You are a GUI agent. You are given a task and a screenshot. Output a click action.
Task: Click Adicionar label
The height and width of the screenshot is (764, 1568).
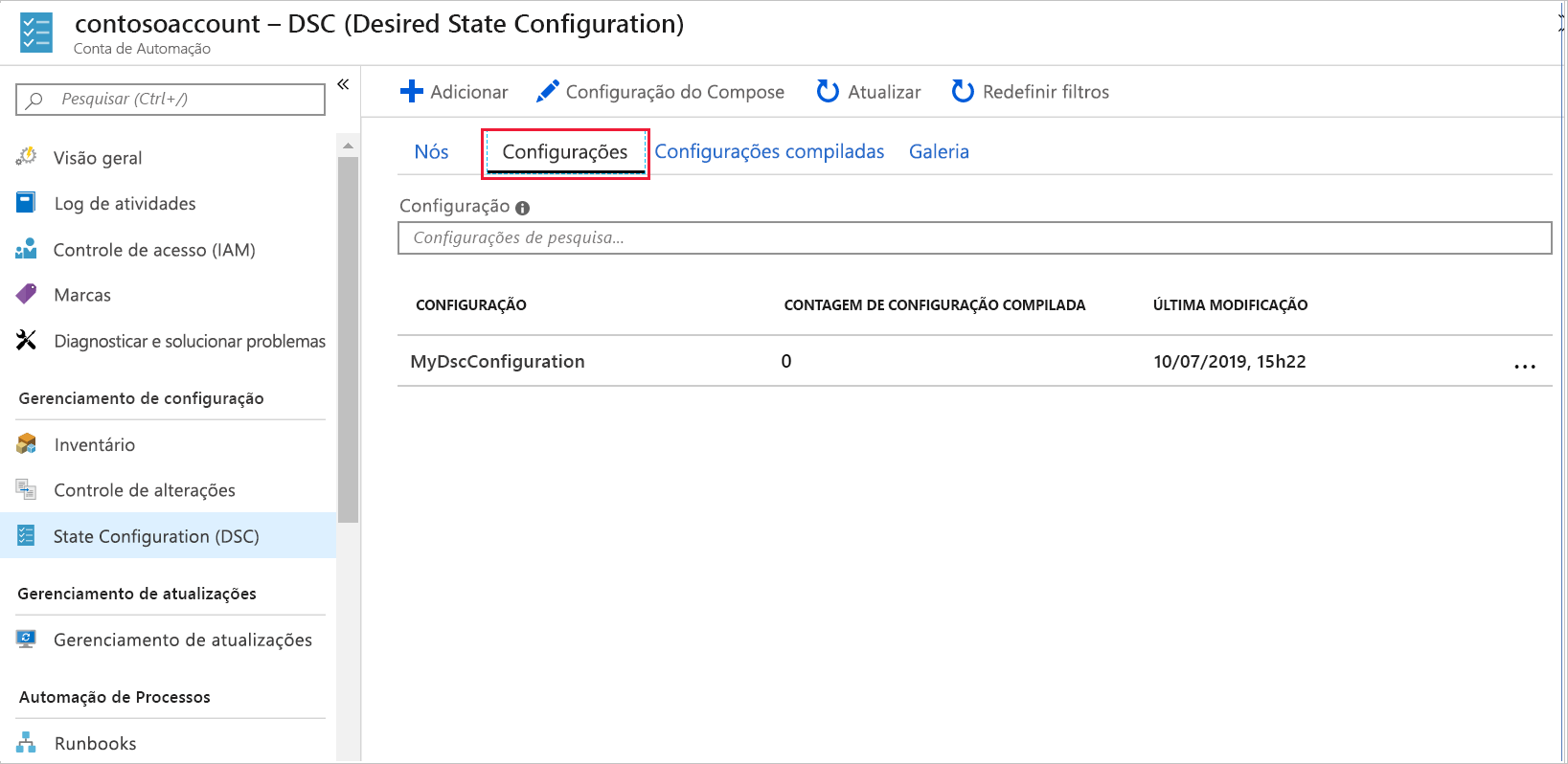[469, 92]
